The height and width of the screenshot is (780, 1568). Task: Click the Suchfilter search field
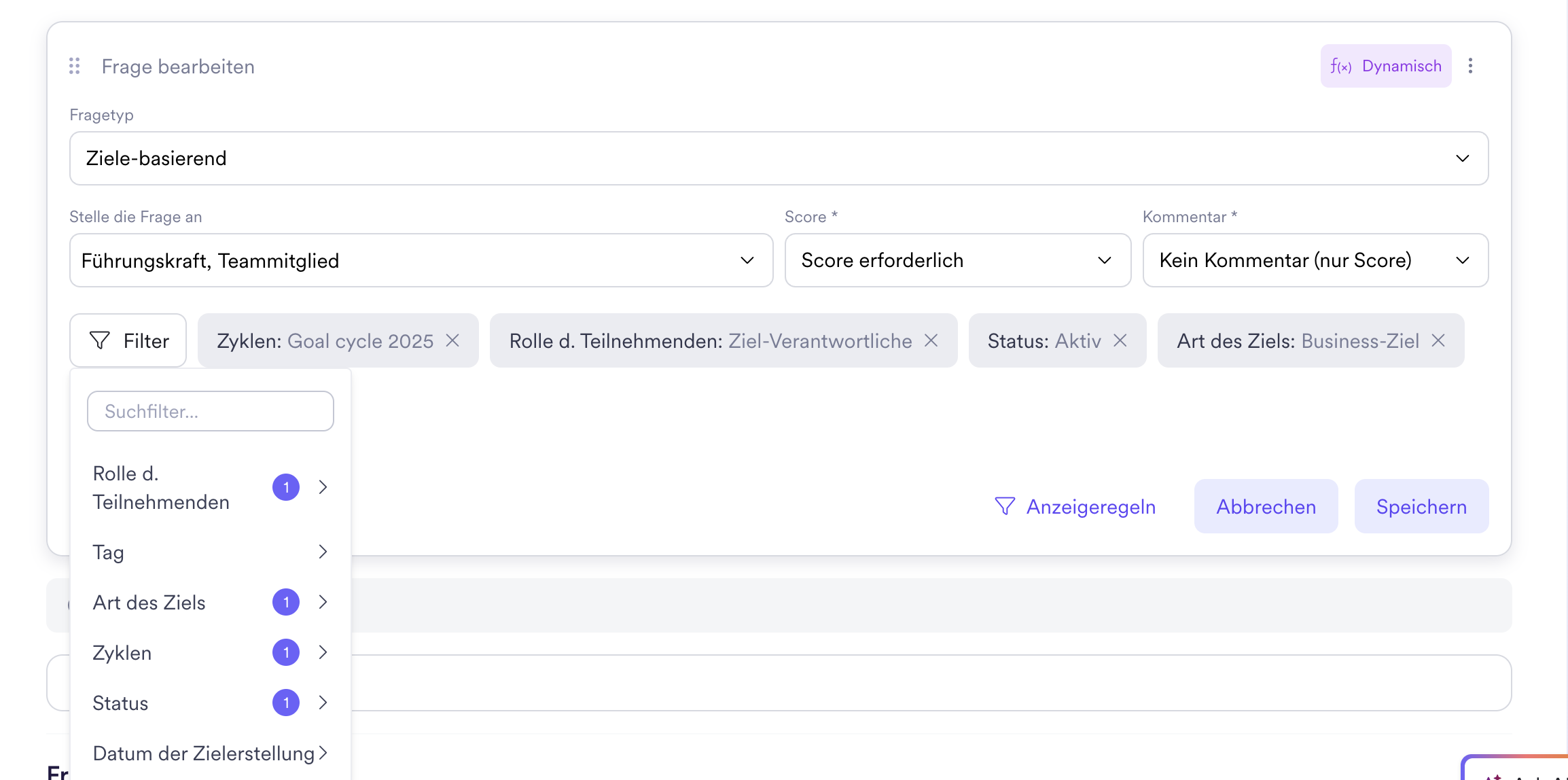[211, 411]
